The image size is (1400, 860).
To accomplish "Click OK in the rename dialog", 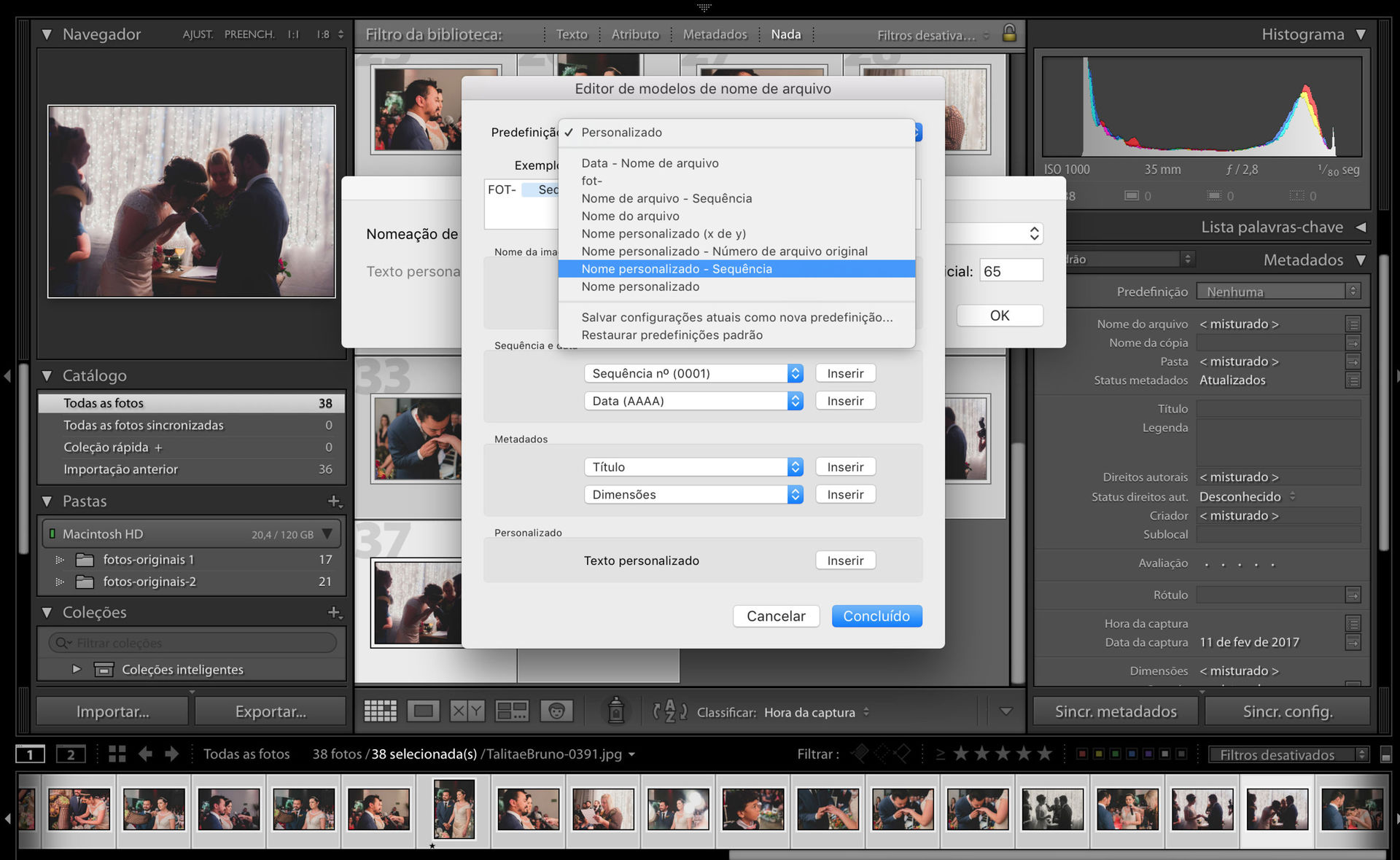I will [x=1000, y=316].
